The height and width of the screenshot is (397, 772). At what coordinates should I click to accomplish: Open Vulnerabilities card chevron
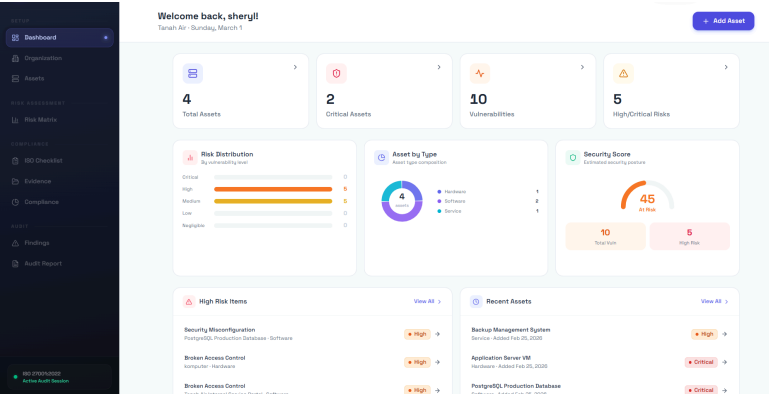(582, 67)
